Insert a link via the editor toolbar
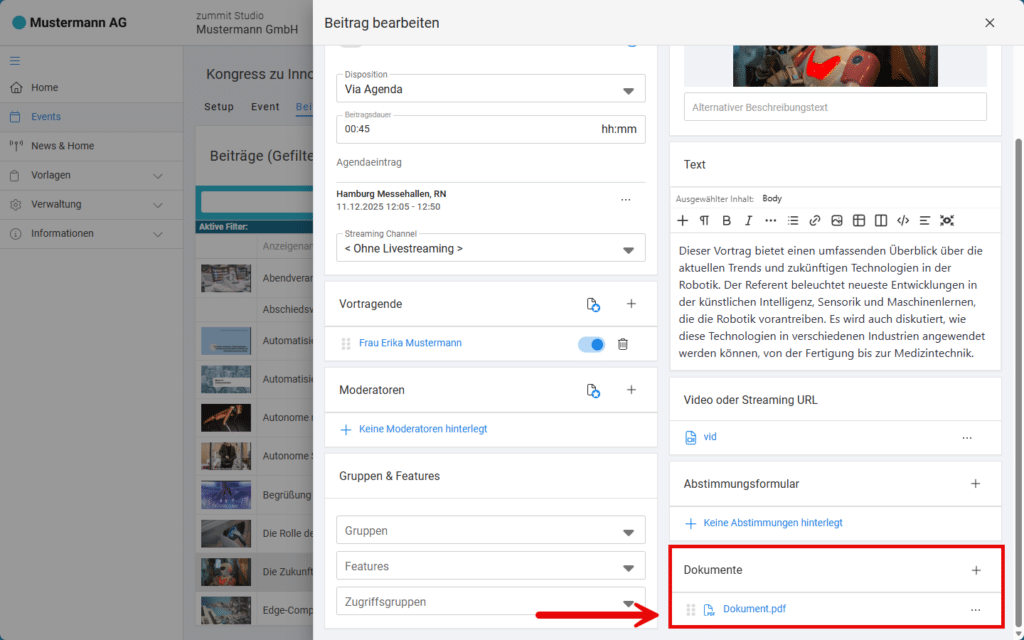 815,220
